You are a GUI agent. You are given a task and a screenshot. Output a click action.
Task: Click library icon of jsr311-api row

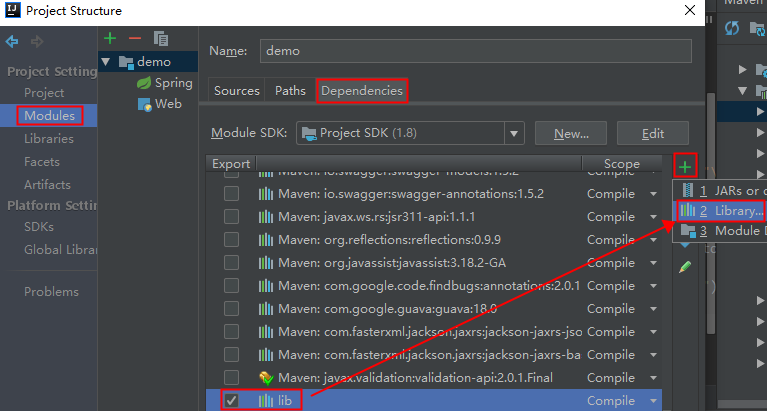pos(266,217)
